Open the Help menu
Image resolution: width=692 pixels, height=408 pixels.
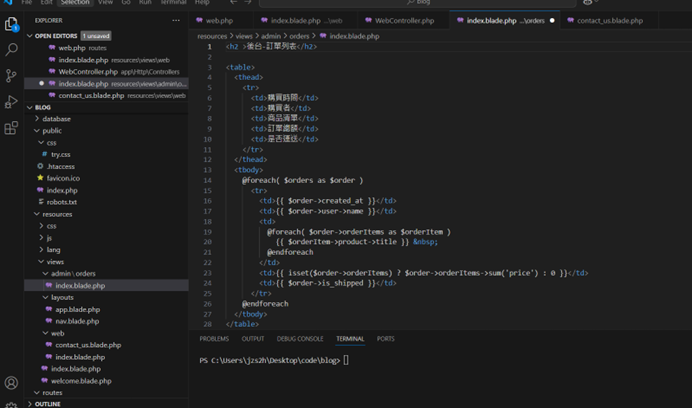click(202, 2)
